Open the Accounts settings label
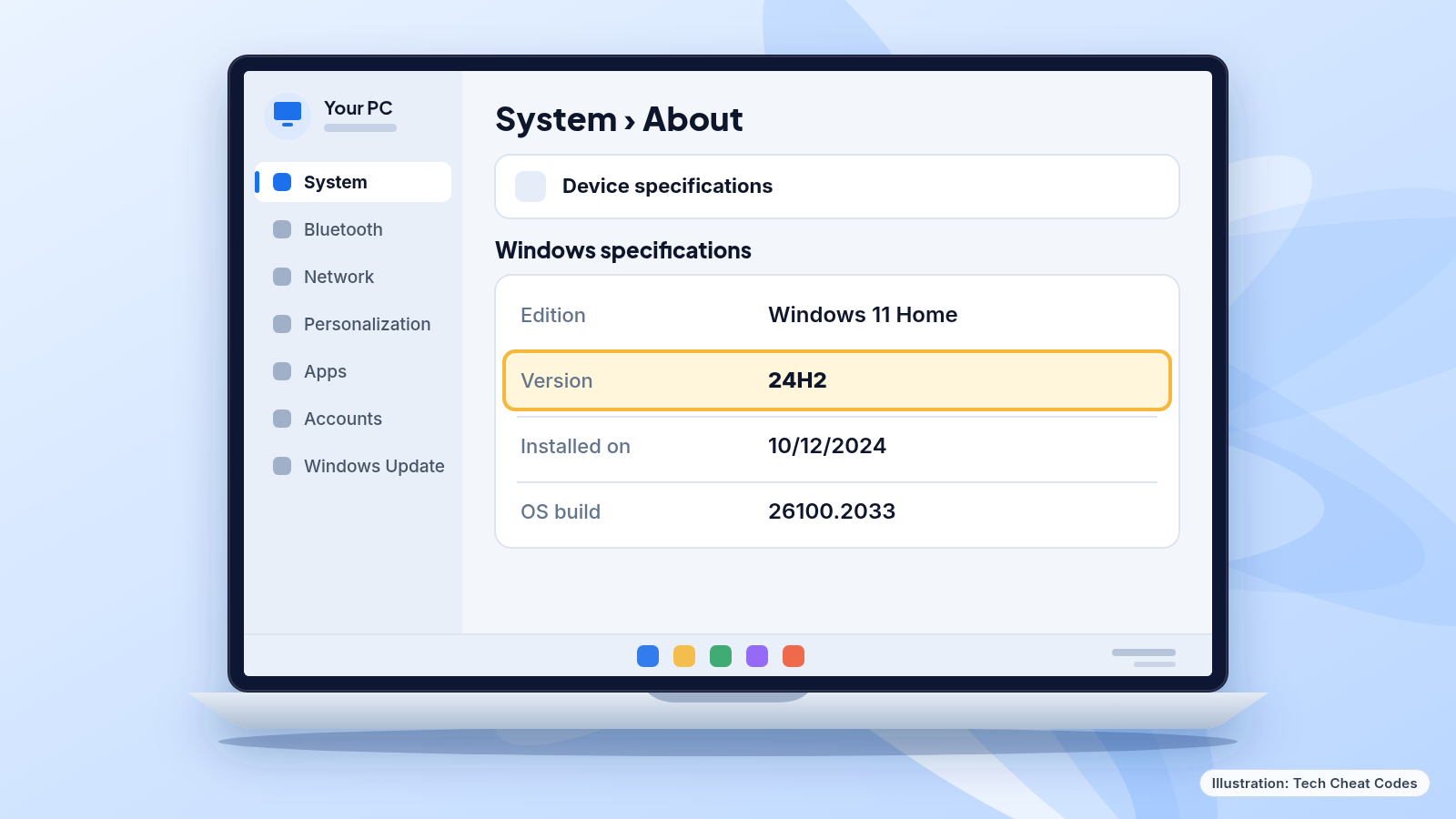Image resolution: width=1456 pixels, height=819 pixels. (x=343, y=419)
